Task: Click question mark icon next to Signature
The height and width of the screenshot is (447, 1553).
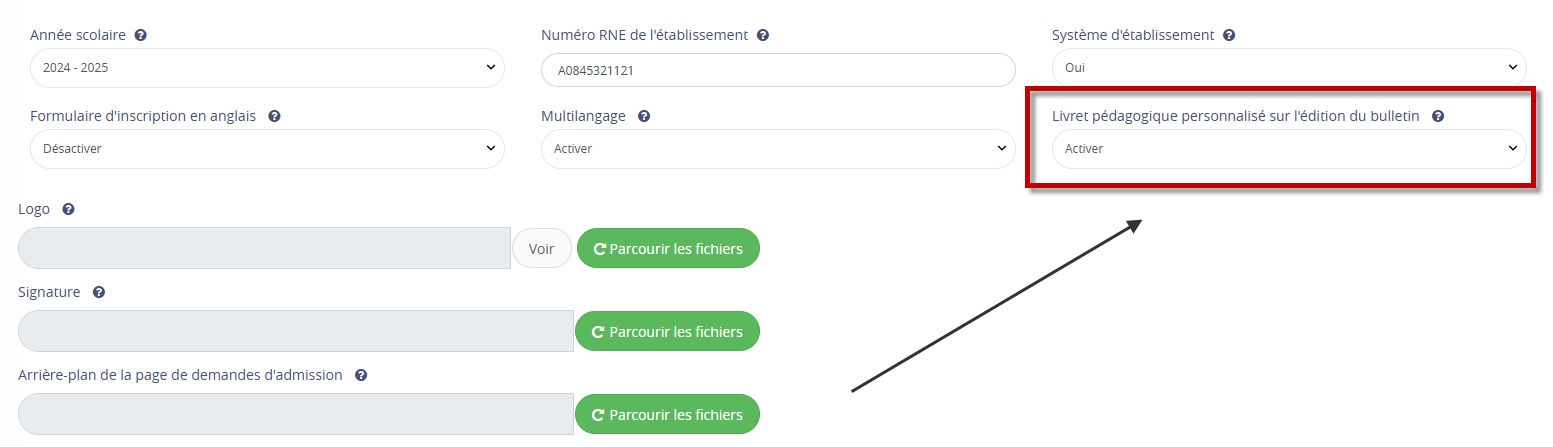Action: [x=99, y=293]
